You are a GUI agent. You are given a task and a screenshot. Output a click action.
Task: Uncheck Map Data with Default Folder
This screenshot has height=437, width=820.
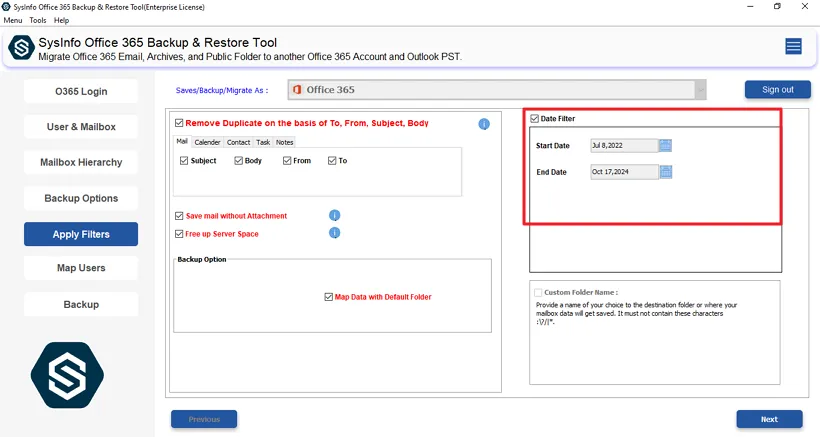point(328,297)
